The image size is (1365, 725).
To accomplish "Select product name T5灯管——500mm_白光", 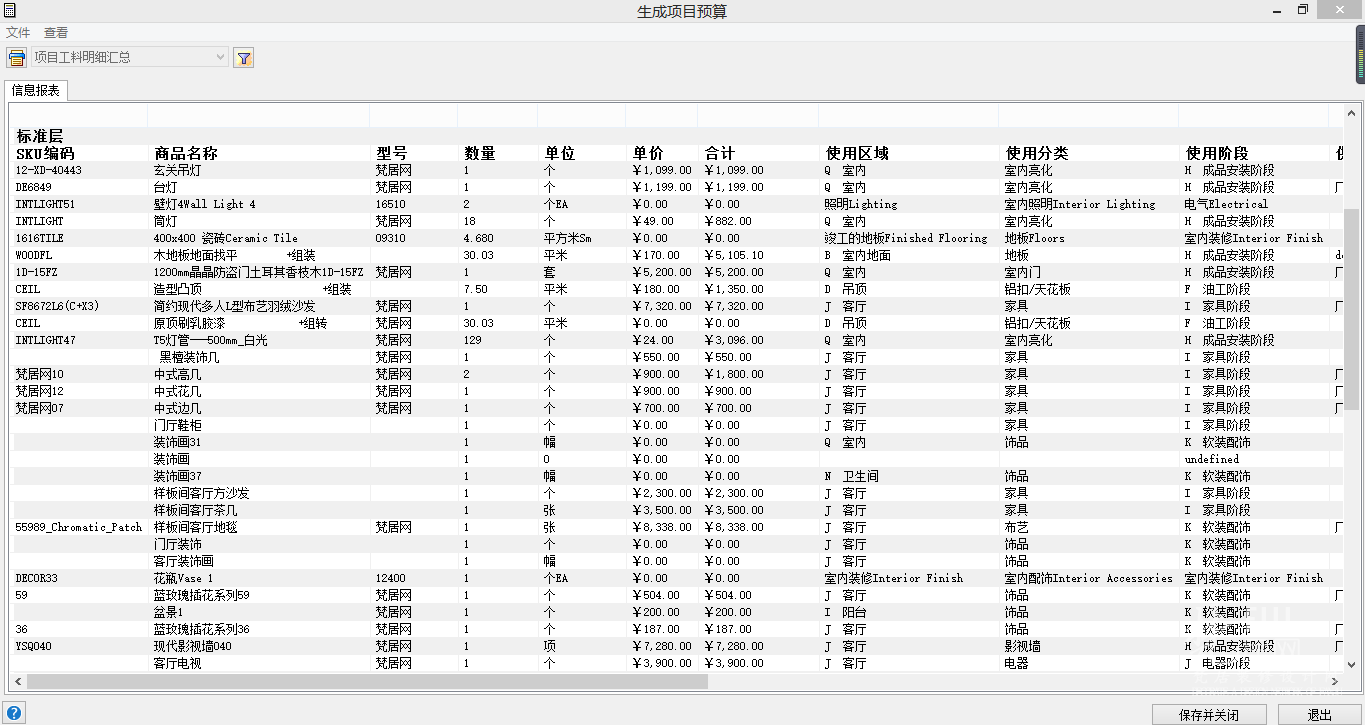I will pos(210,340).
